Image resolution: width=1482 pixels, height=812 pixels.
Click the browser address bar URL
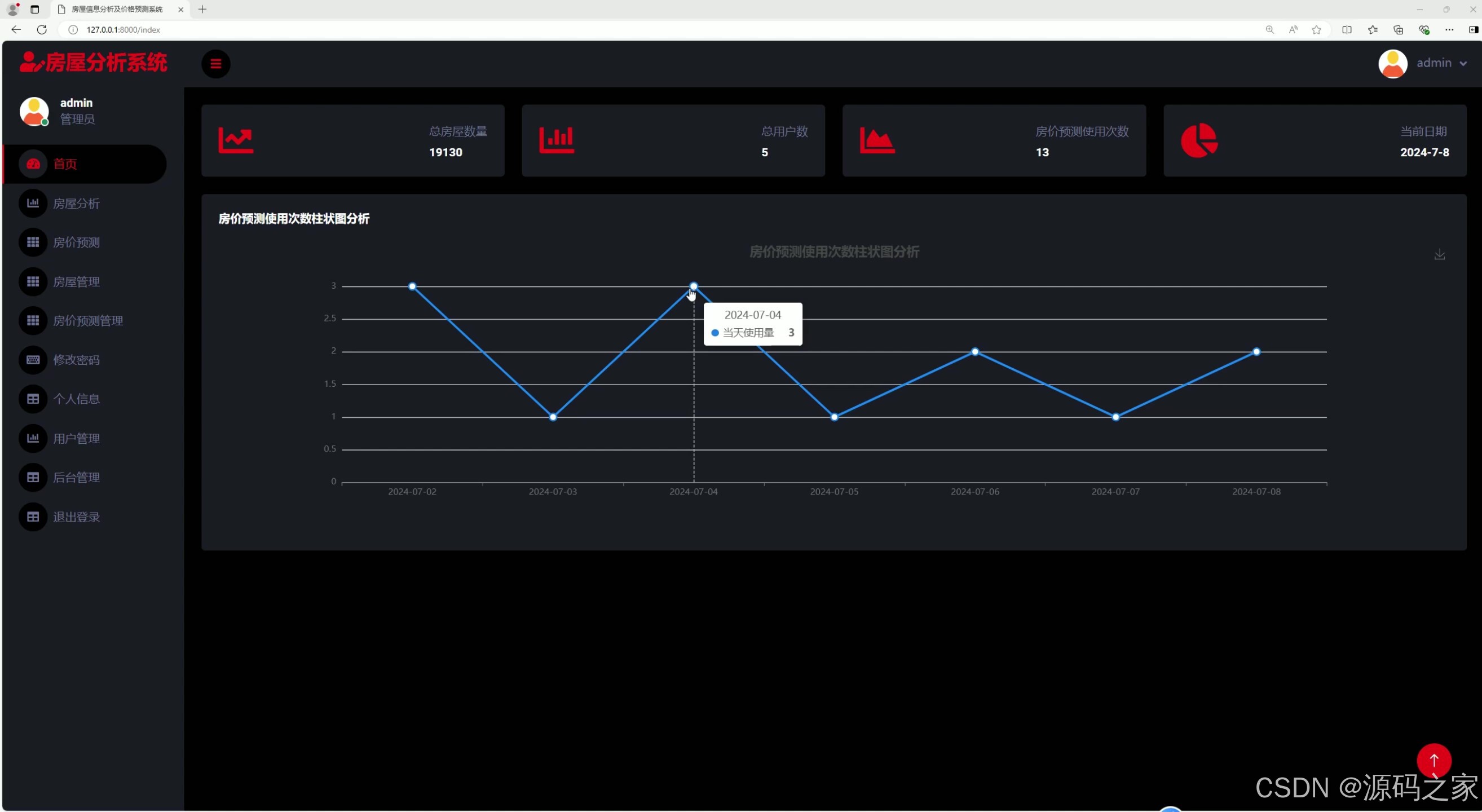123,30
